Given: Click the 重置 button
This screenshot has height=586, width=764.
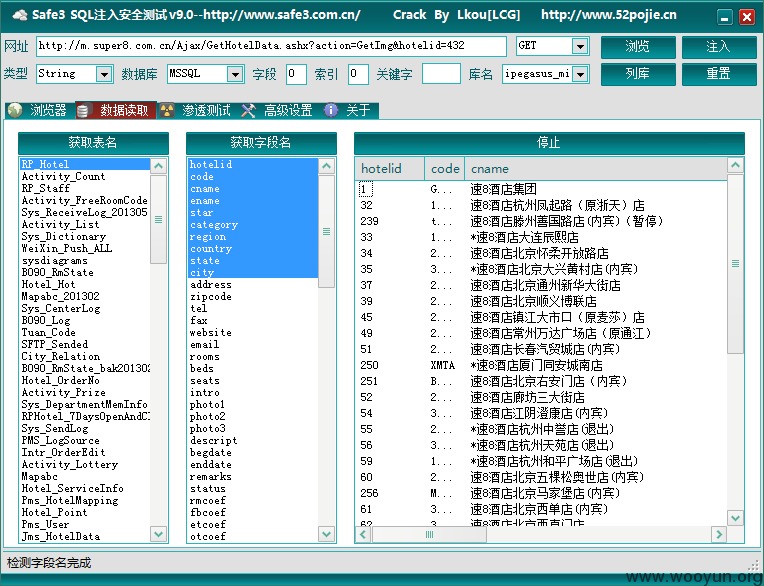Looking at the screenshot, I should (x=719, y=74).
